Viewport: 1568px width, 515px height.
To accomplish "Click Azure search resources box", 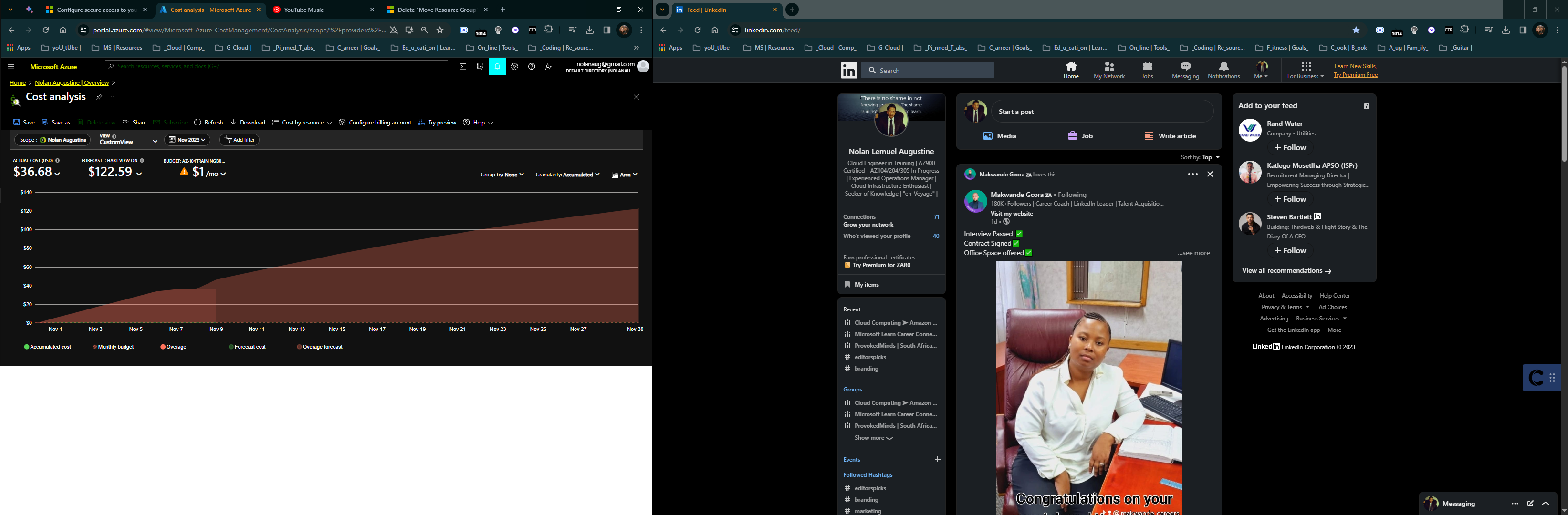I will tap(276, 66).
